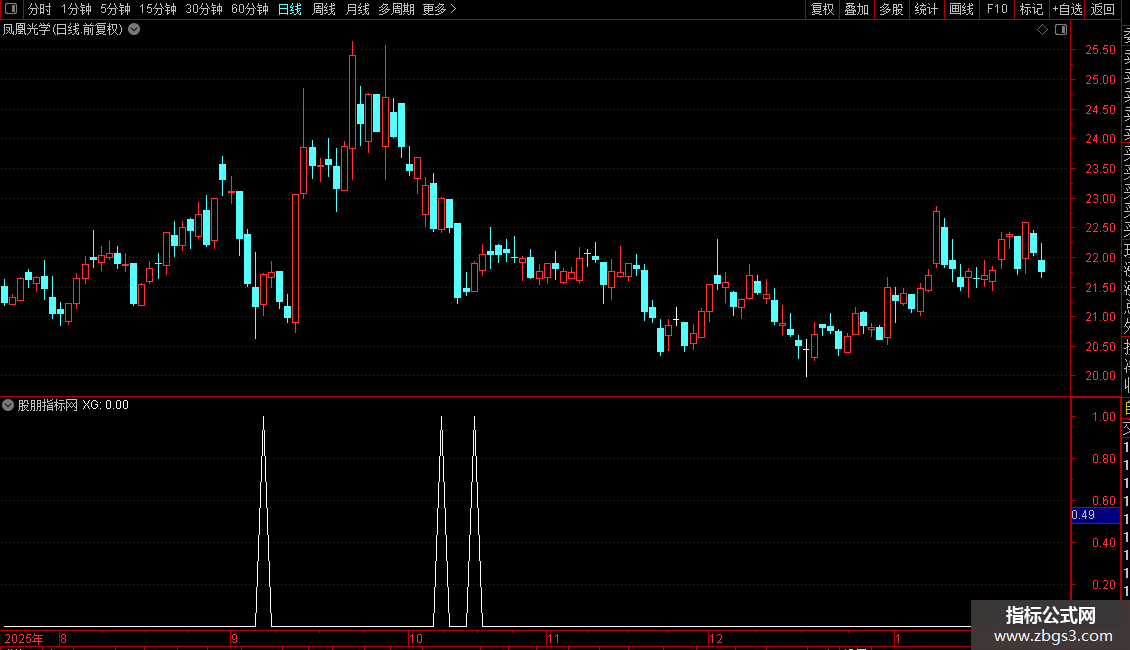The width and height of the screenshot is (1130, 650).
Task: Open F10 company information
Action: point(997,9)
